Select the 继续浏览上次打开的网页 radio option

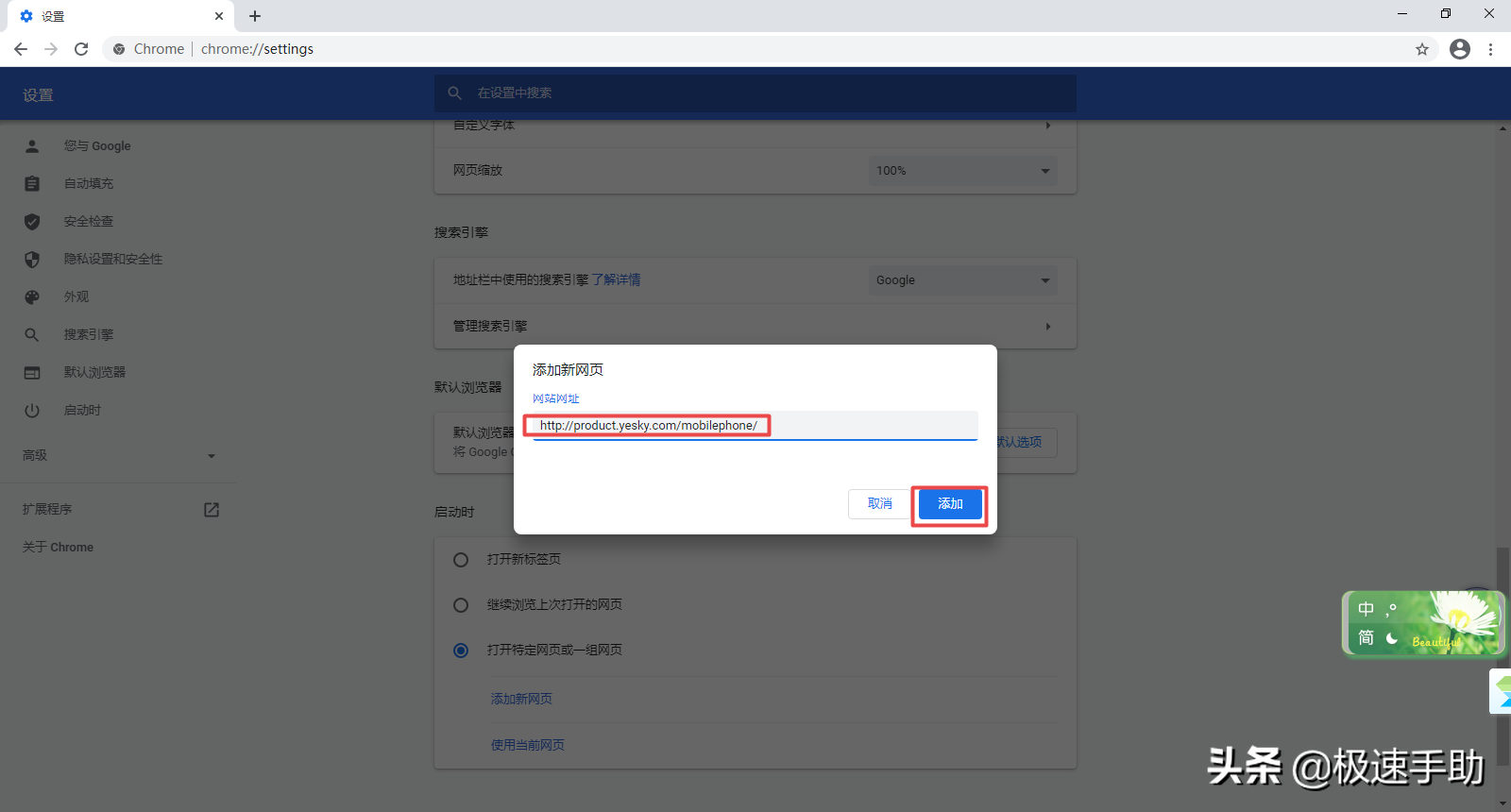pos(461,605)
